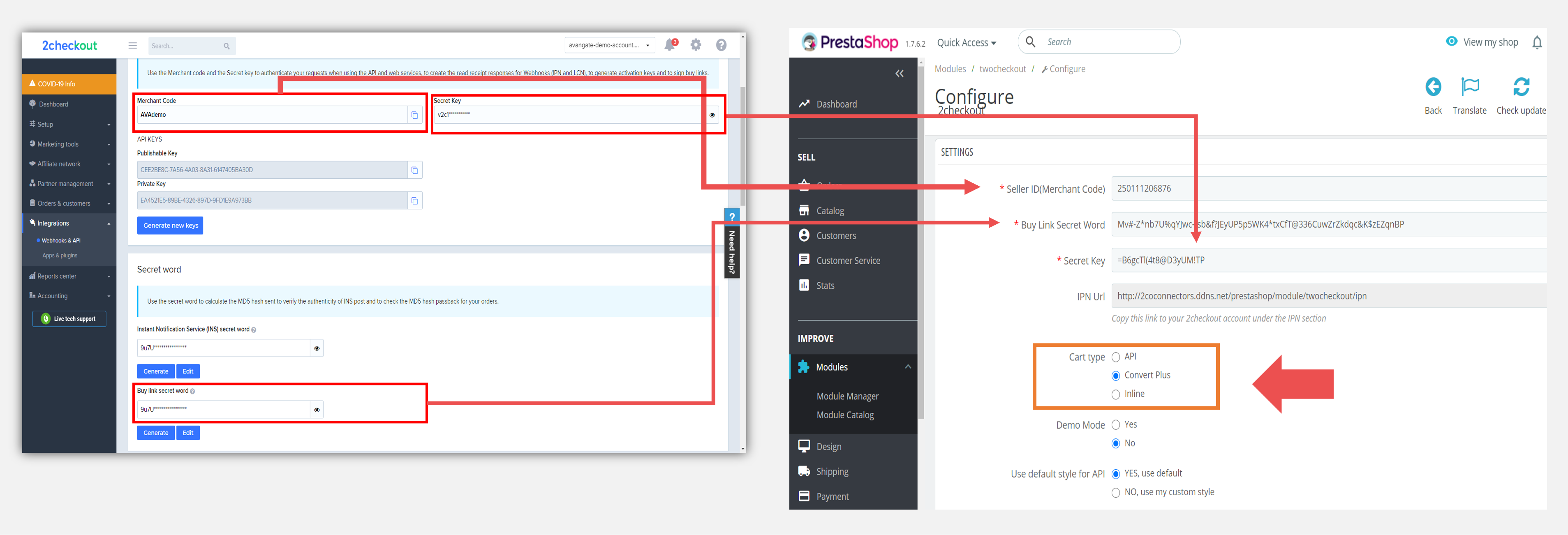Viewport: 1568px width, 535px height.
Task: Click Generate under Buy link secret word
Action: coord(156,433)
